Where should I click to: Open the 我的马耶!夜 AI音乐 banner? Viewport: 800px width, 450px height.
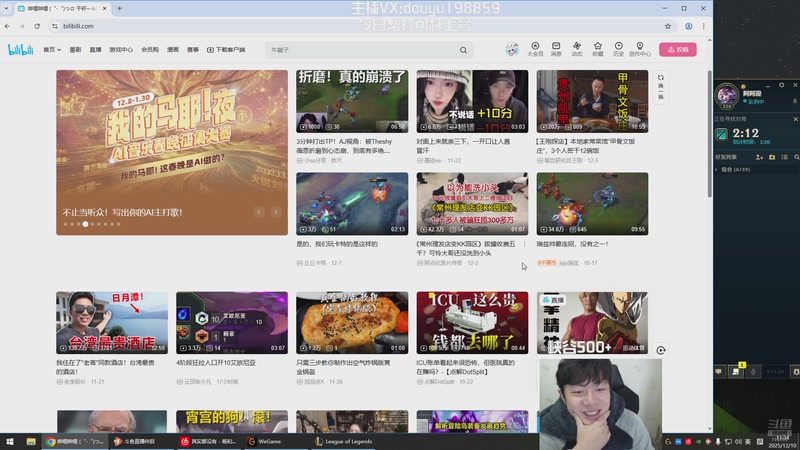coord(172,153)
